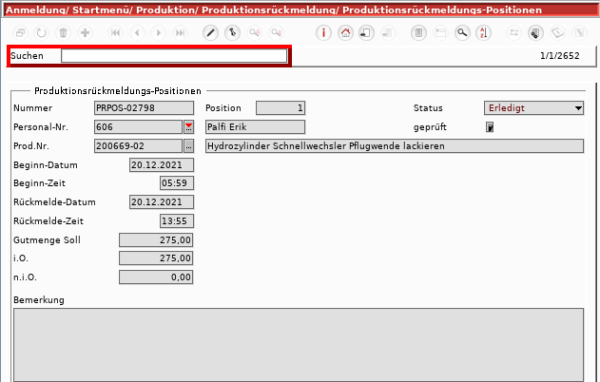This screenshot has height=382, width=600.
Task: Click the trash delete icon
Action: [63, 33]
